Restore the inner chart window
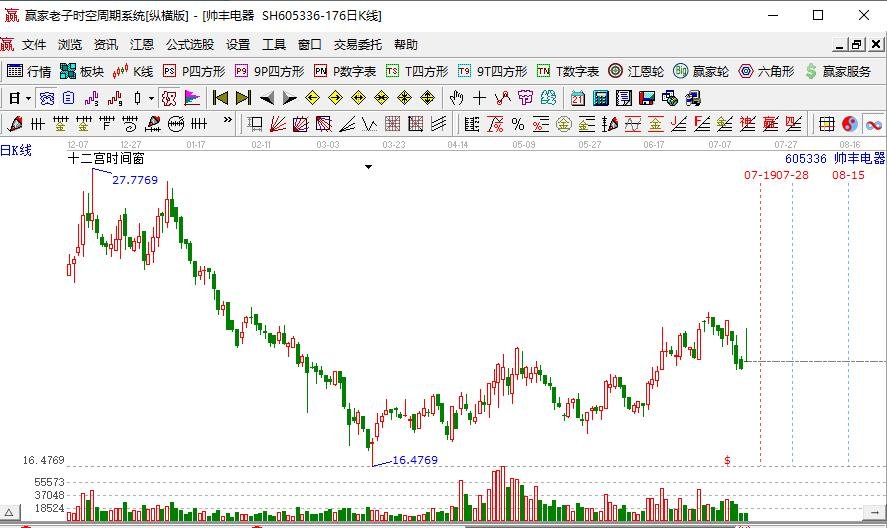887x528 pixels. [x=858, y=45]
